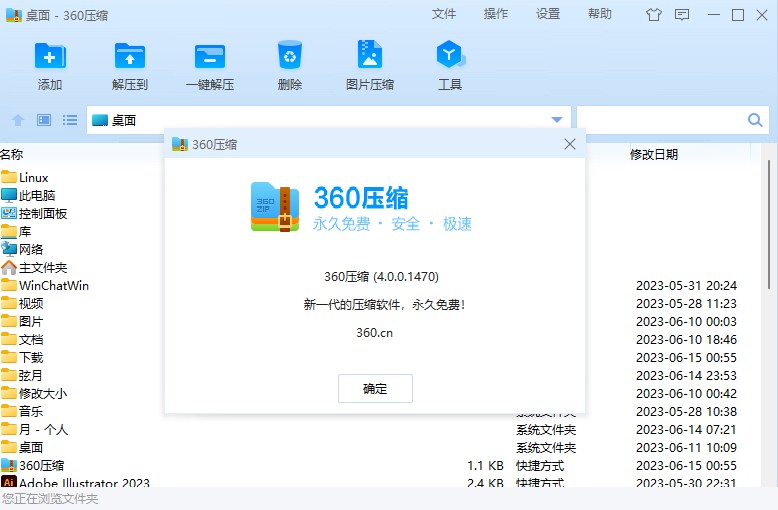The image size is (778, 510).
Task: Click the 360.cn link text
Action: pyautogui.click(x=375, y=332)
